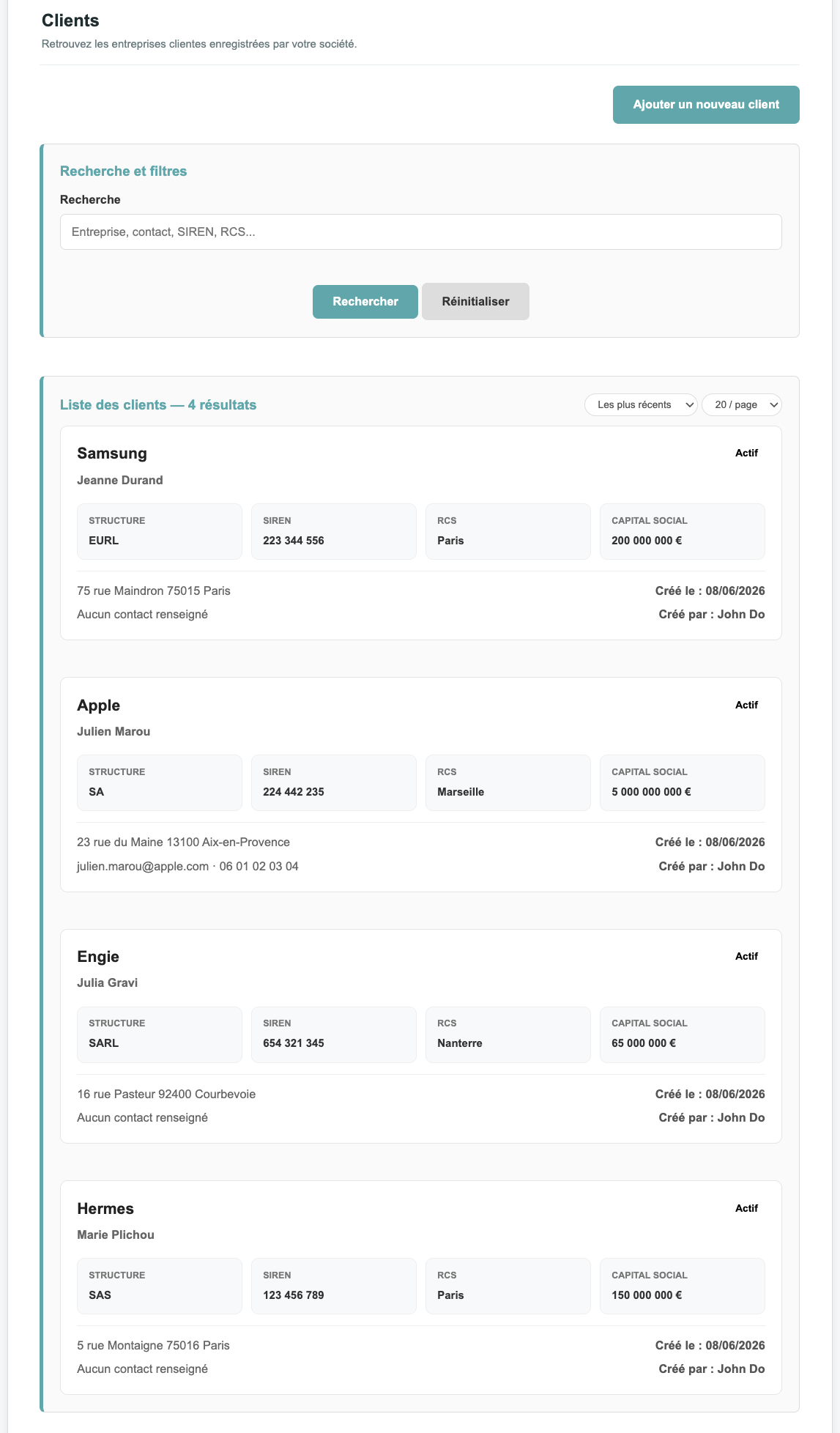Click the julien.marou@apple.com contact line
Viewport: 840px width, 1433px height.
pos(187,867)
